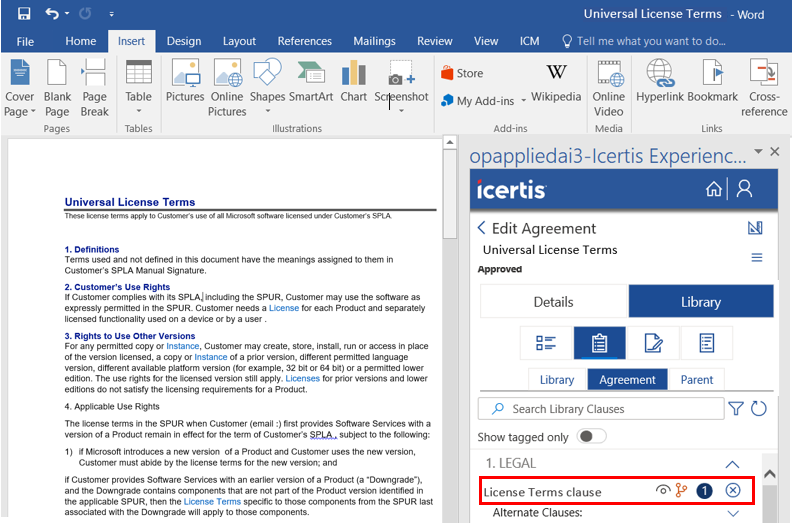Collapse the 1. LEGAL section

tap(732, 464)
